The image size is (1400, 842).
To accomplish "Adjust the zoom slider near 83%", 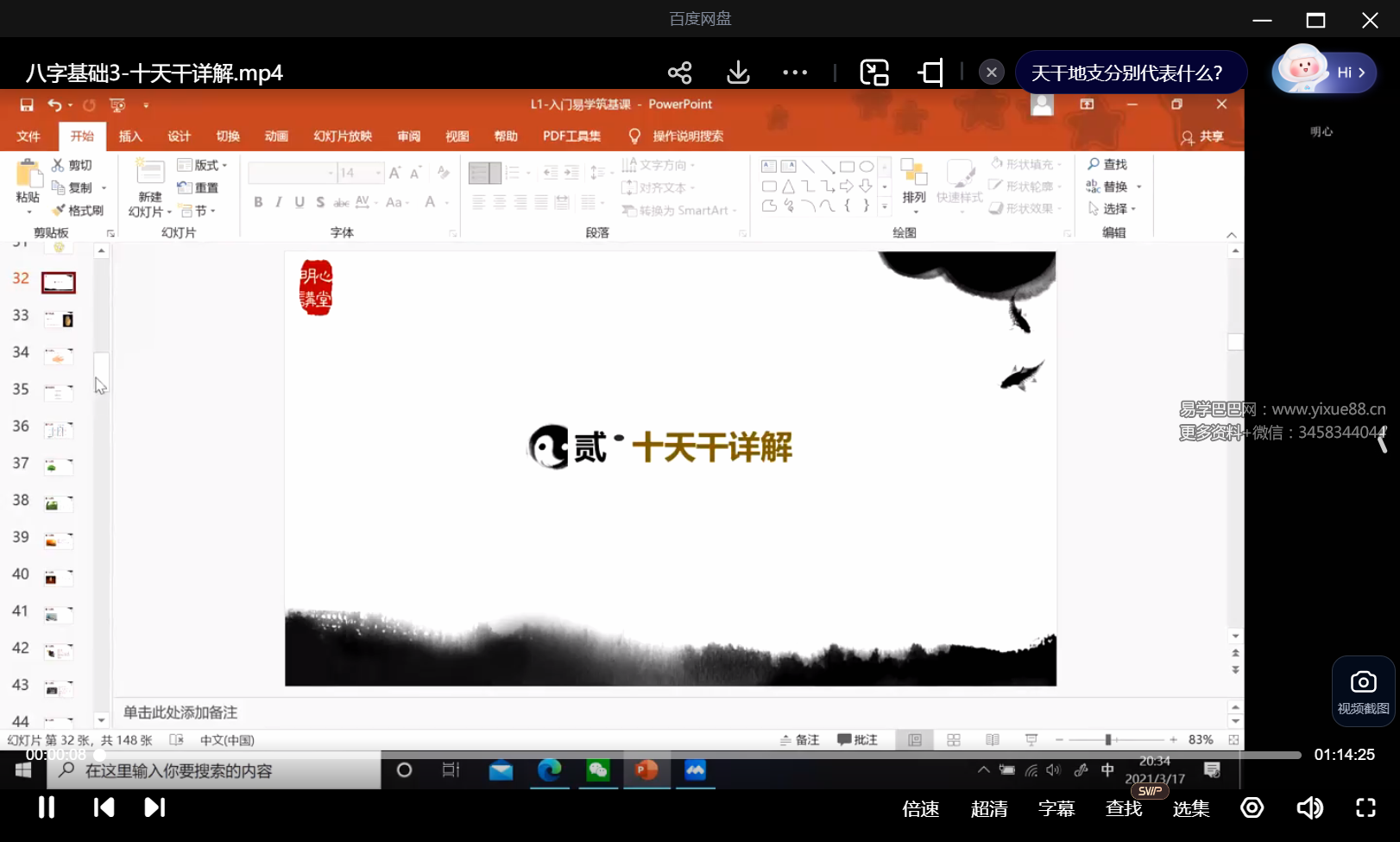I will click(1108, 740).
